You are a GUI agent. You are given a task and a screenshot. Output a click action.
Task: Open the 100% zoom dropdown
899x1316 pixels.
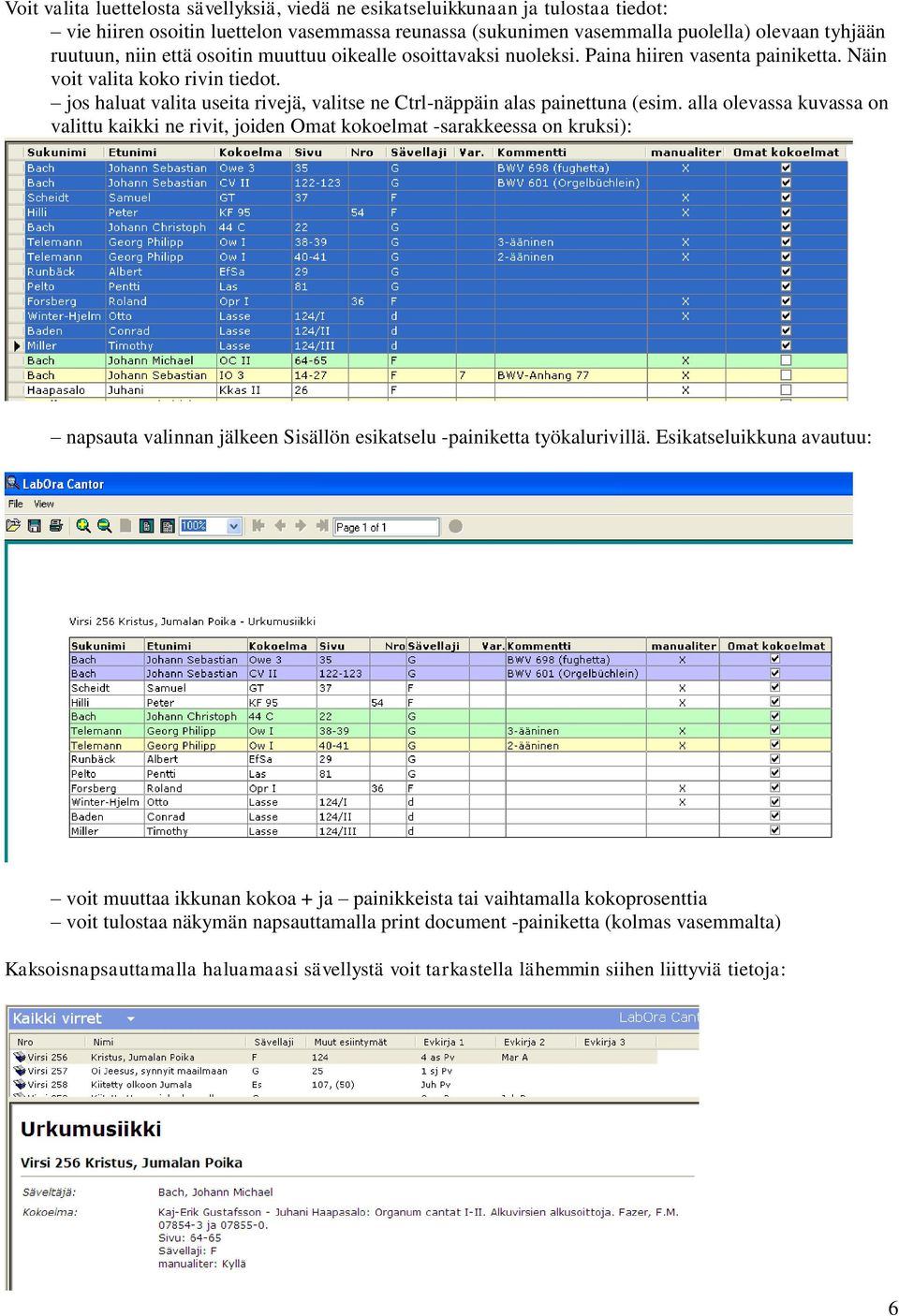click(233, 526)
